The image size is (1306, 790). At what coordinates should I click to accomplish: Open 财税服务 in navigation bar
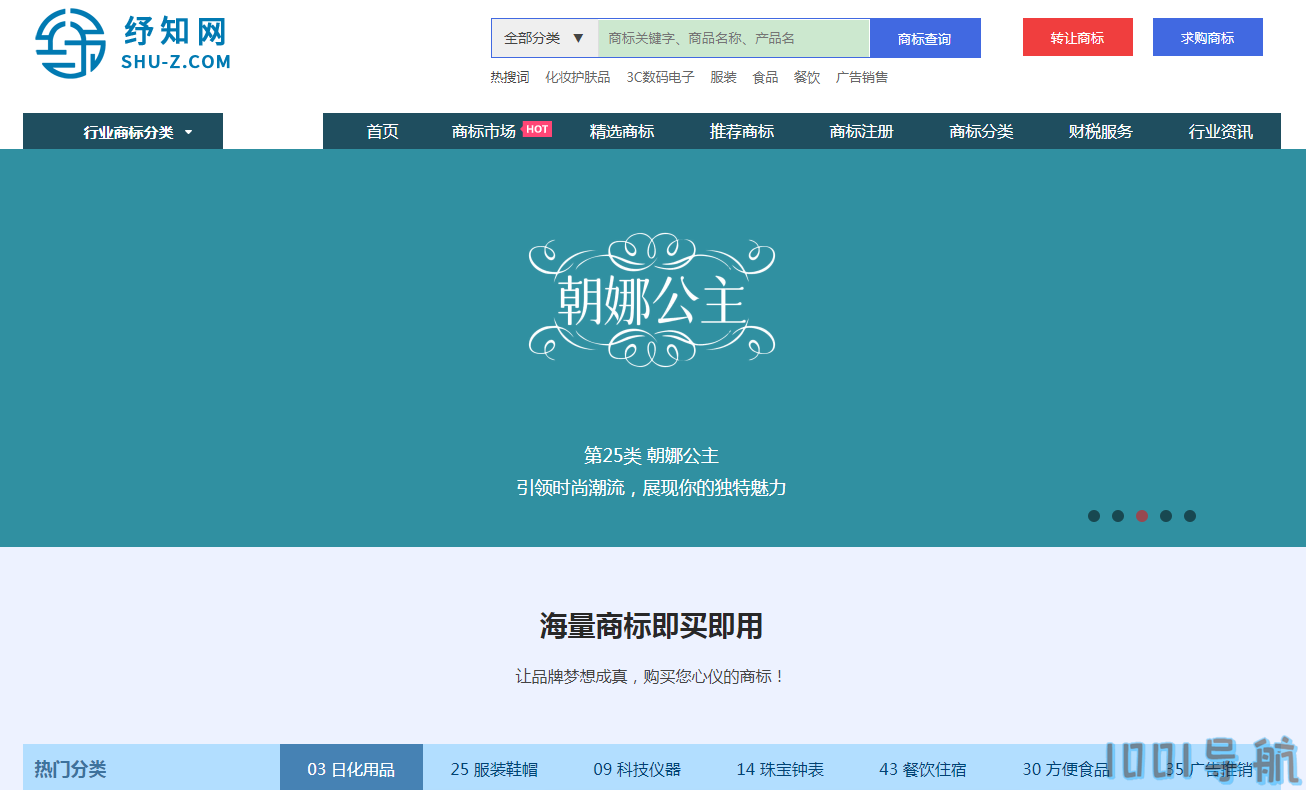(1101, 131)
